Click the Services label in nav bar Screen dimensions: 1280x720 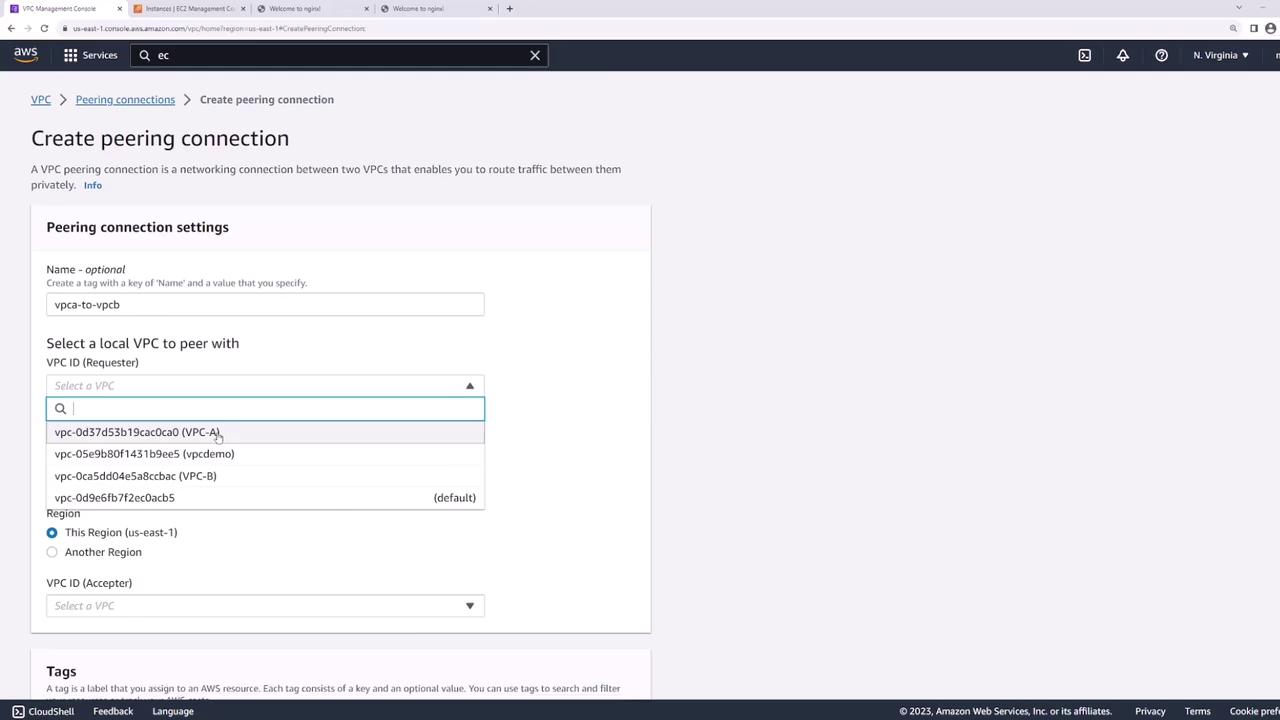tap(100, 55)
